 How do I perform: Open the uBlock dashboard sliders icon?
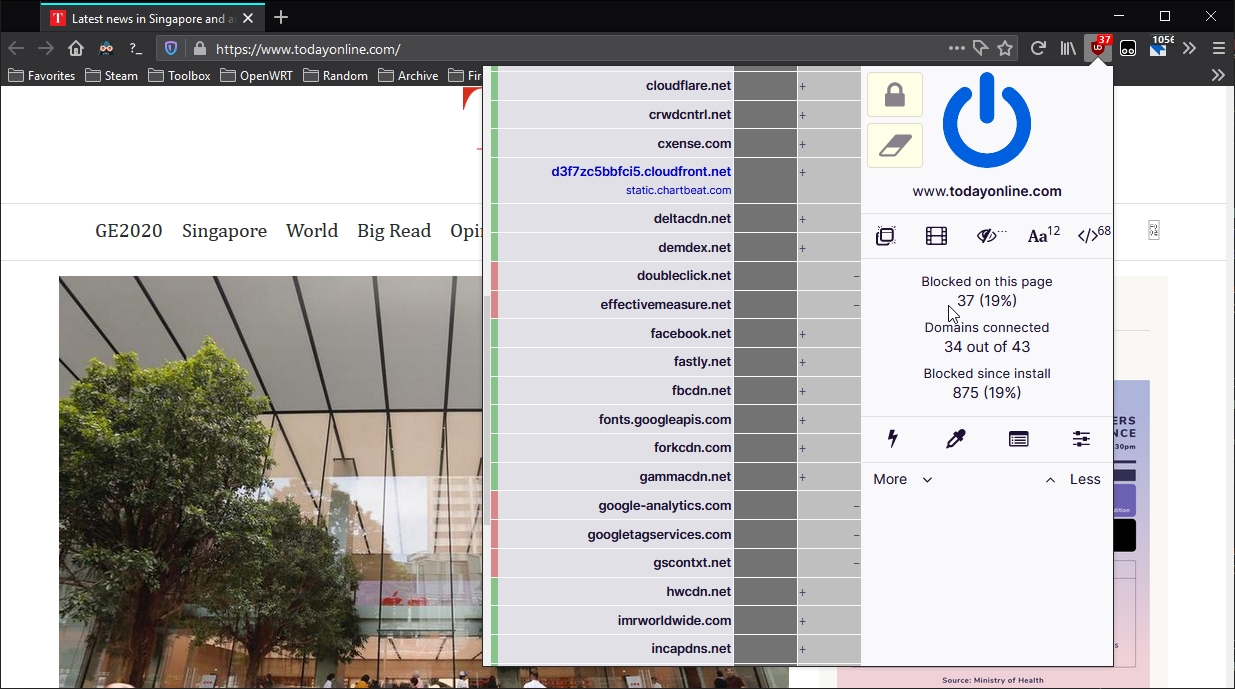pyautogui.click(x=1081, y=438)
